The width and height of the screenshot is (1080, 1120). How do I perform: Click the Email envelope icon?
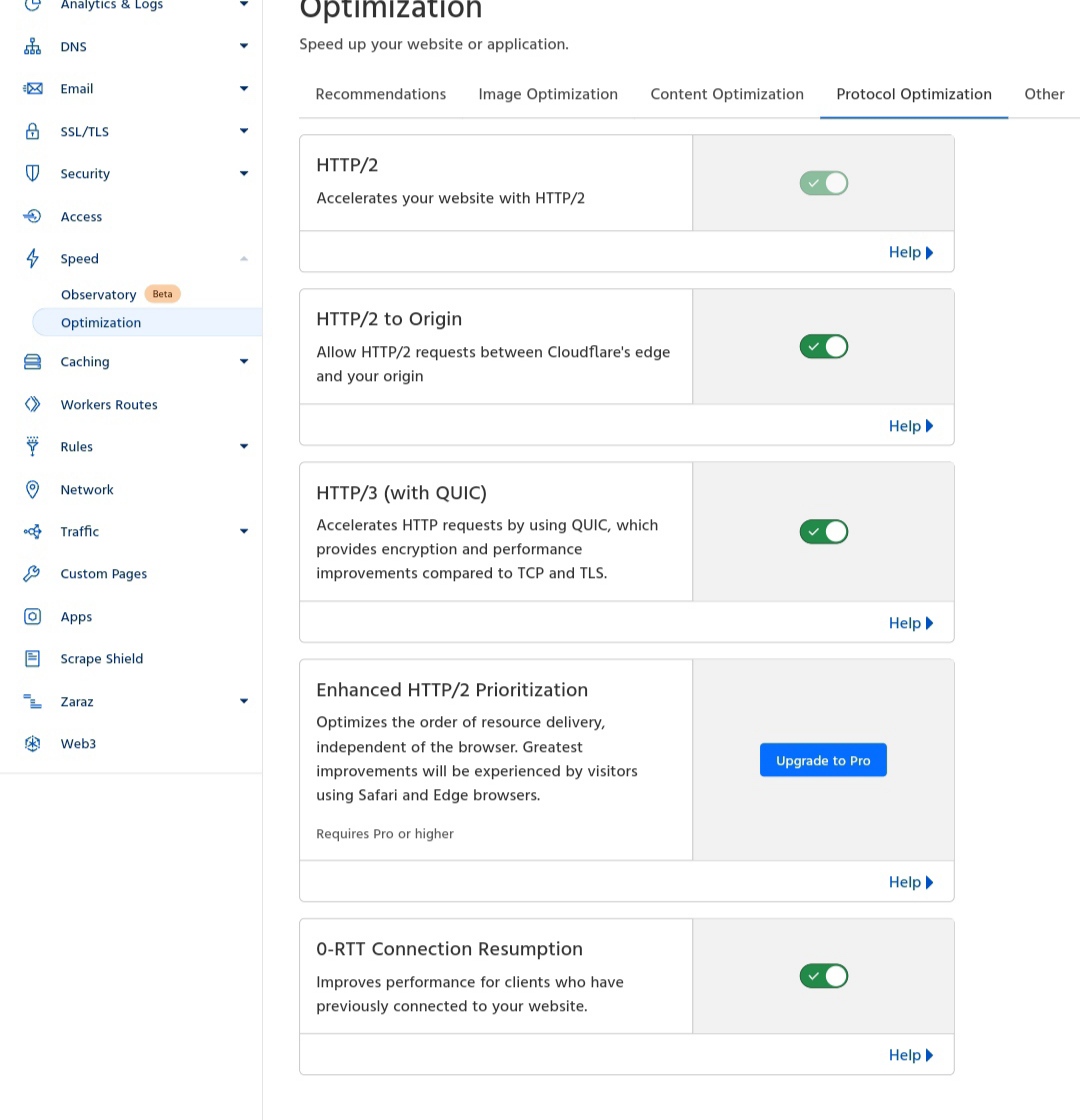(x=32, y=89)
